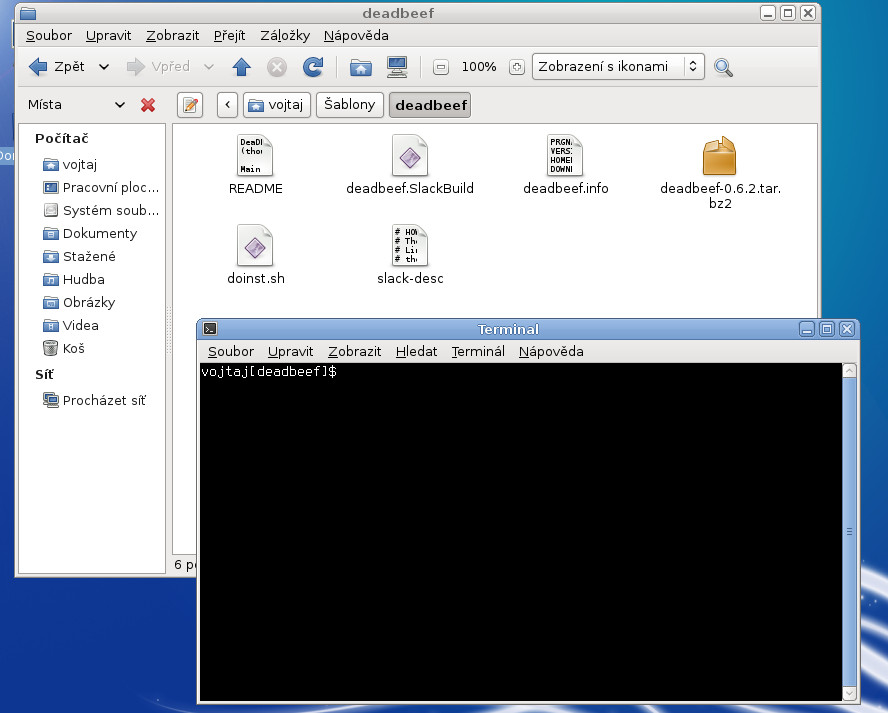Zoom in with the plus icon
This screenshot has height=713, width=888.
(516, 67)
